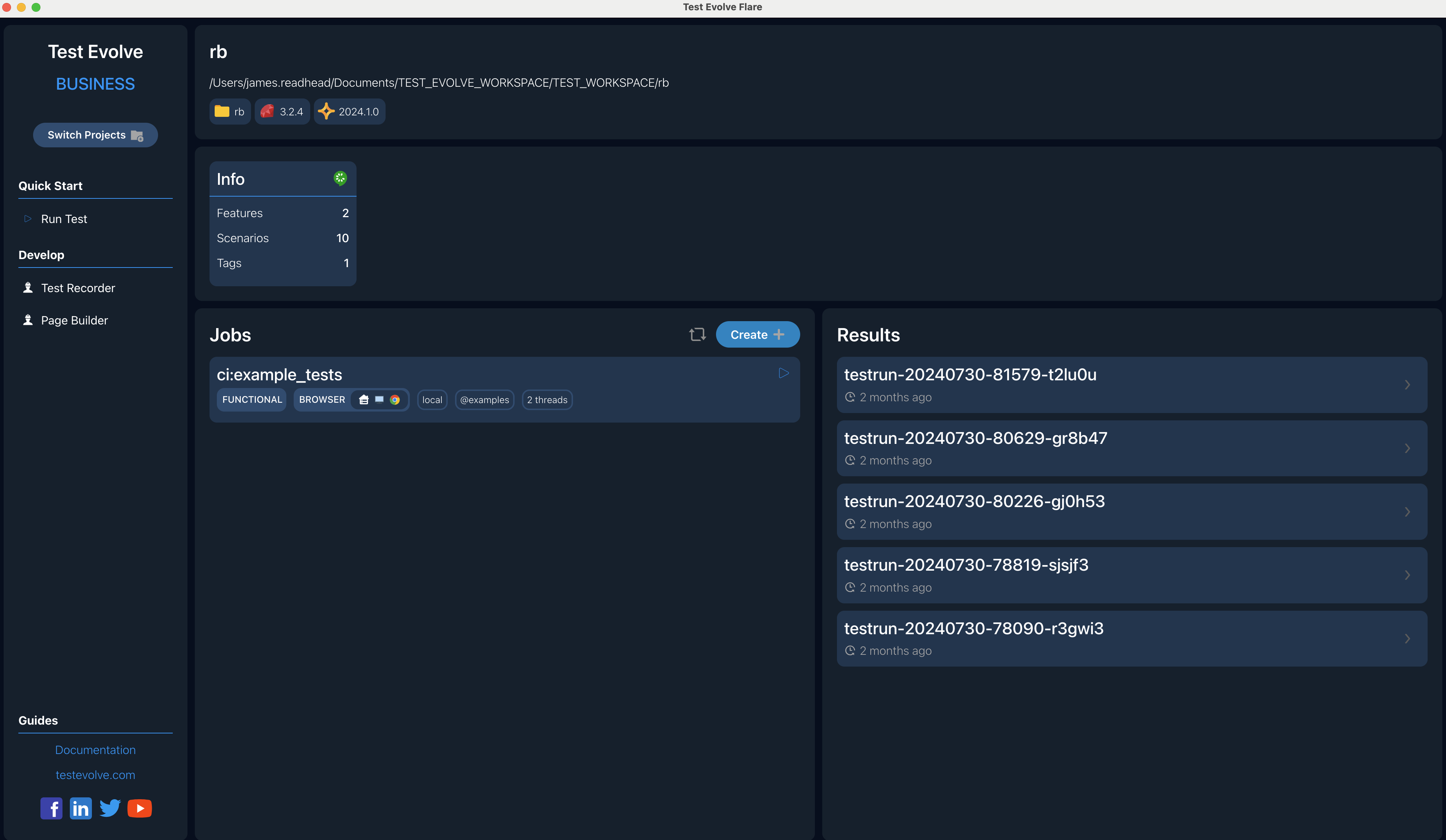Expand chevron for testrun-20240730-81579-t2lu0u
The image size is (1446, 840).
click(x=1407, y=385)
